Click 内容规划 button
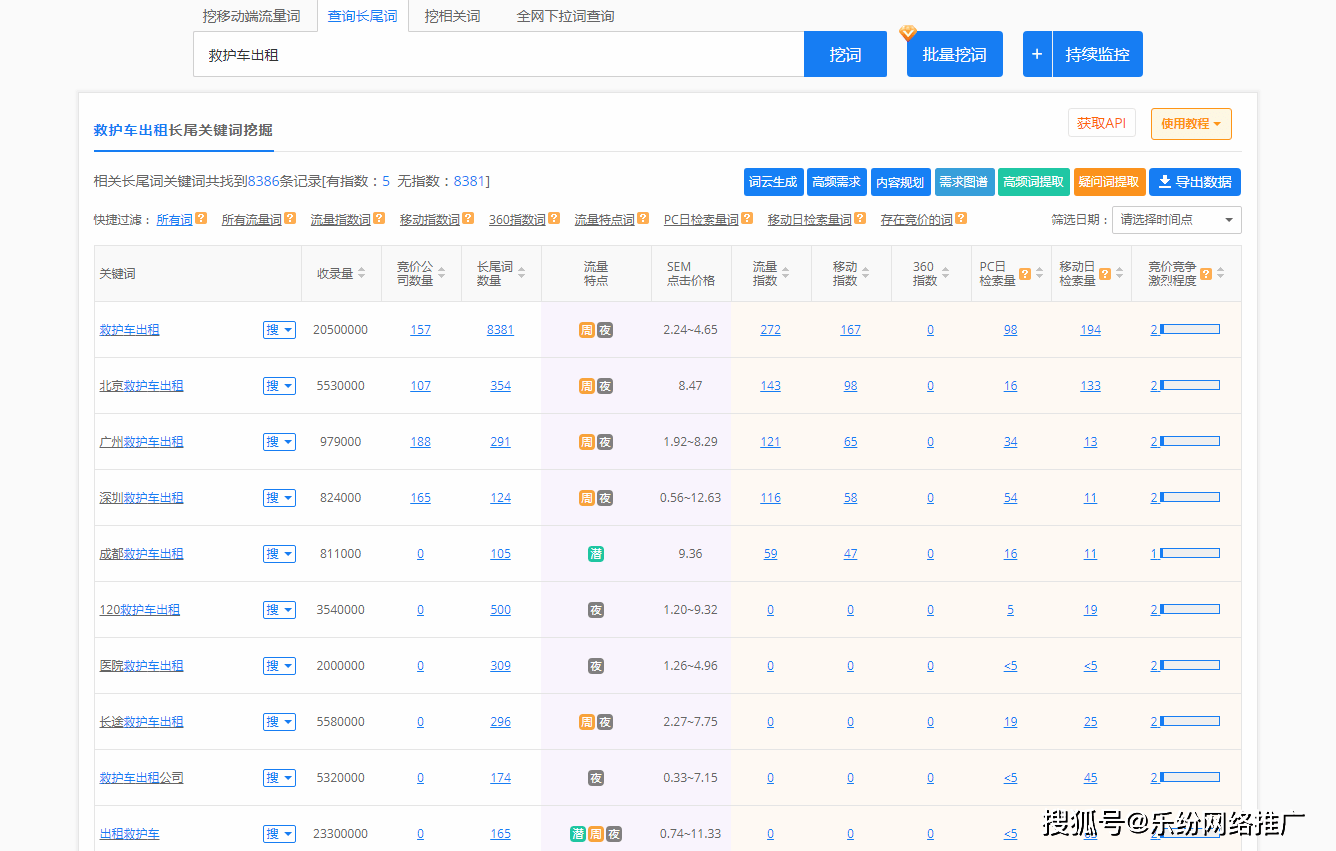This screenshot has height=851, width=1336. [900, 182]
